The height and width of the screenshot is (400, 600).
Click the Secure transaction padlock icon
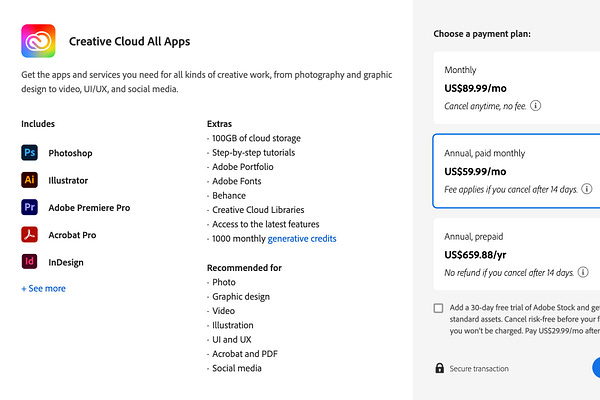point(440,368)
